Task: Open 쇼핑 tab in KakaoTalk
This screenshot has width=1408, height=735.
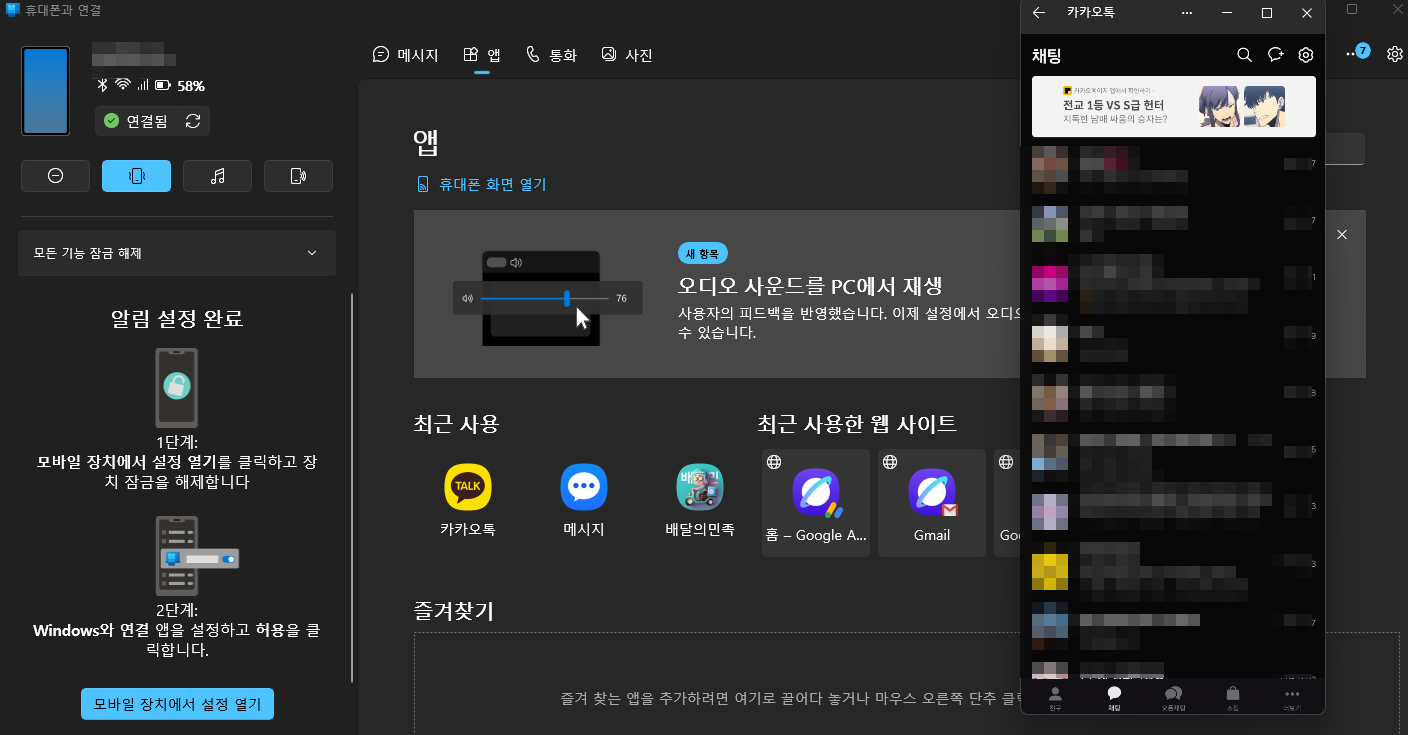Action: point(1232,698)
